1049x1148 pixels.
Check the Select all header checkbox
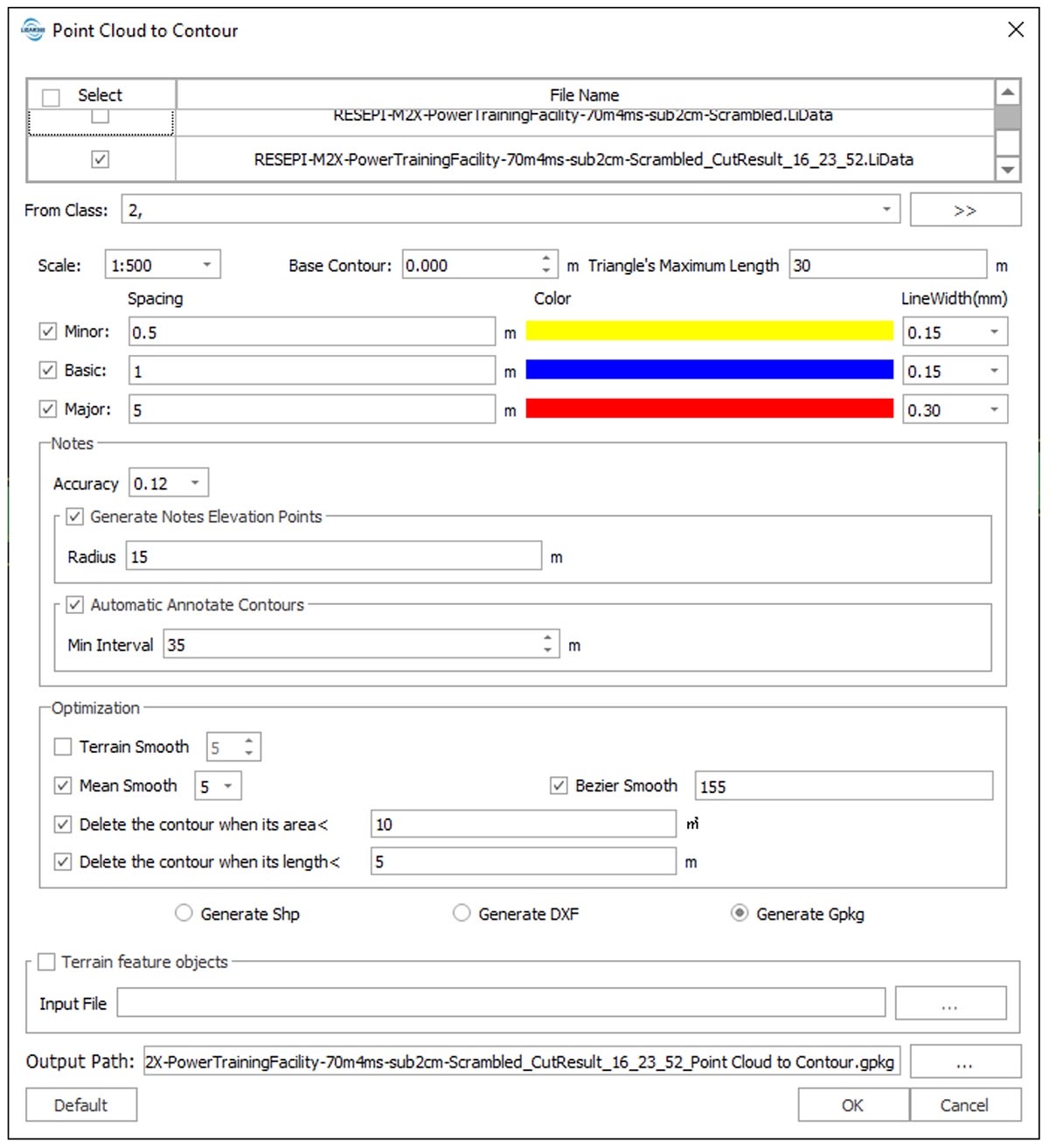(52, 96)
